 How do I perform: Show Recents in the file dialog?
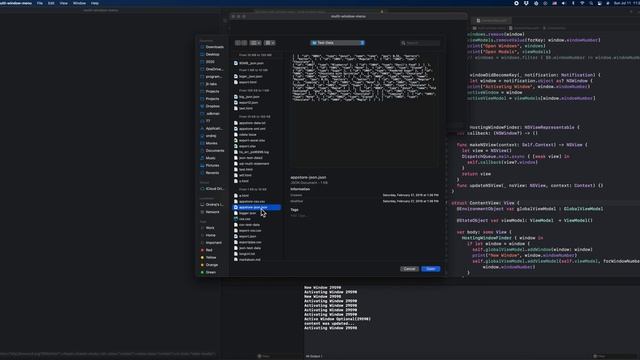click(210, 173)
